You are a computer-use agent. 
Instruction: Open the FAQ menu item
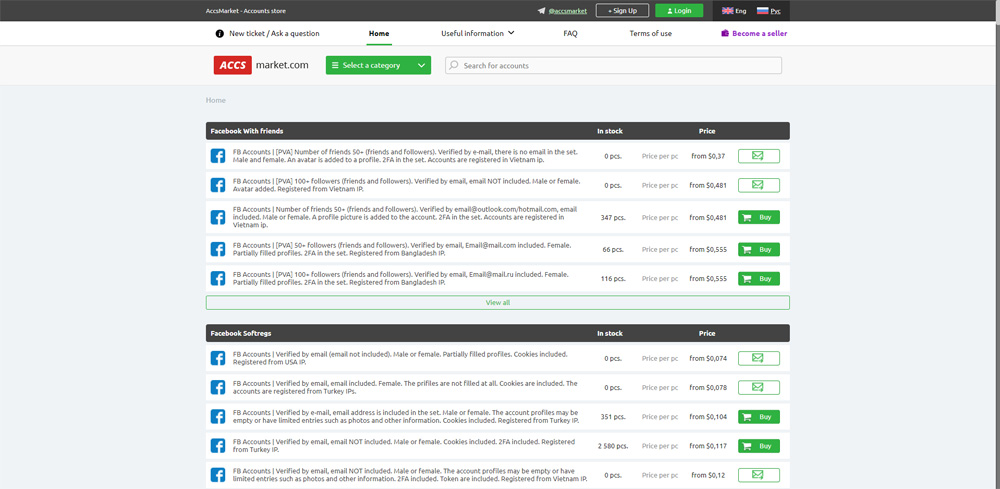pyautogui.click(x=570, y=33)
